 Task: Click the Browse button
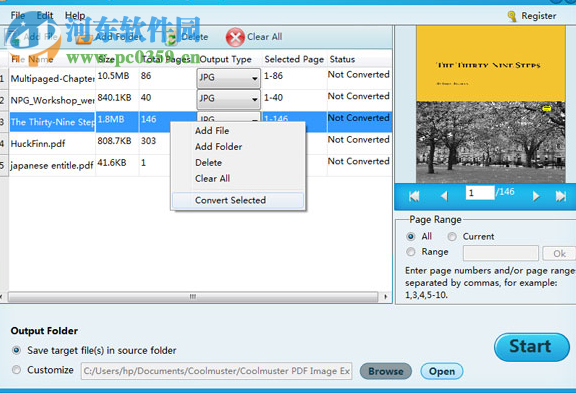pyautogui.click(x=386, y=371)
